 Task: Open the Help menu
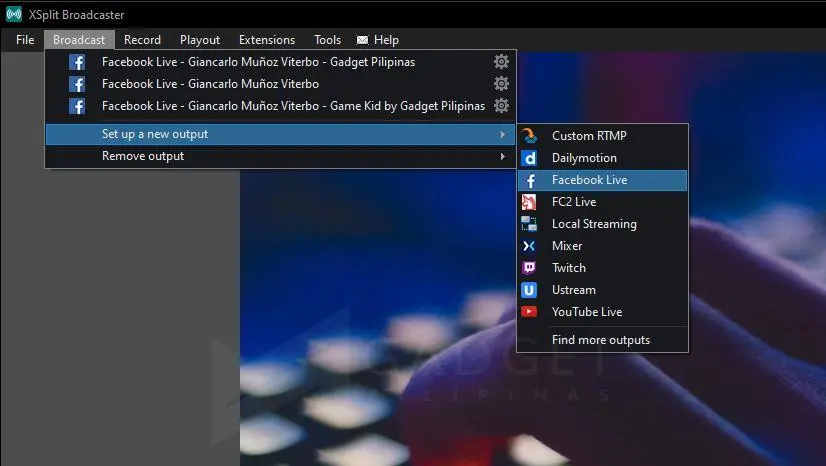[x=386, y=40]
